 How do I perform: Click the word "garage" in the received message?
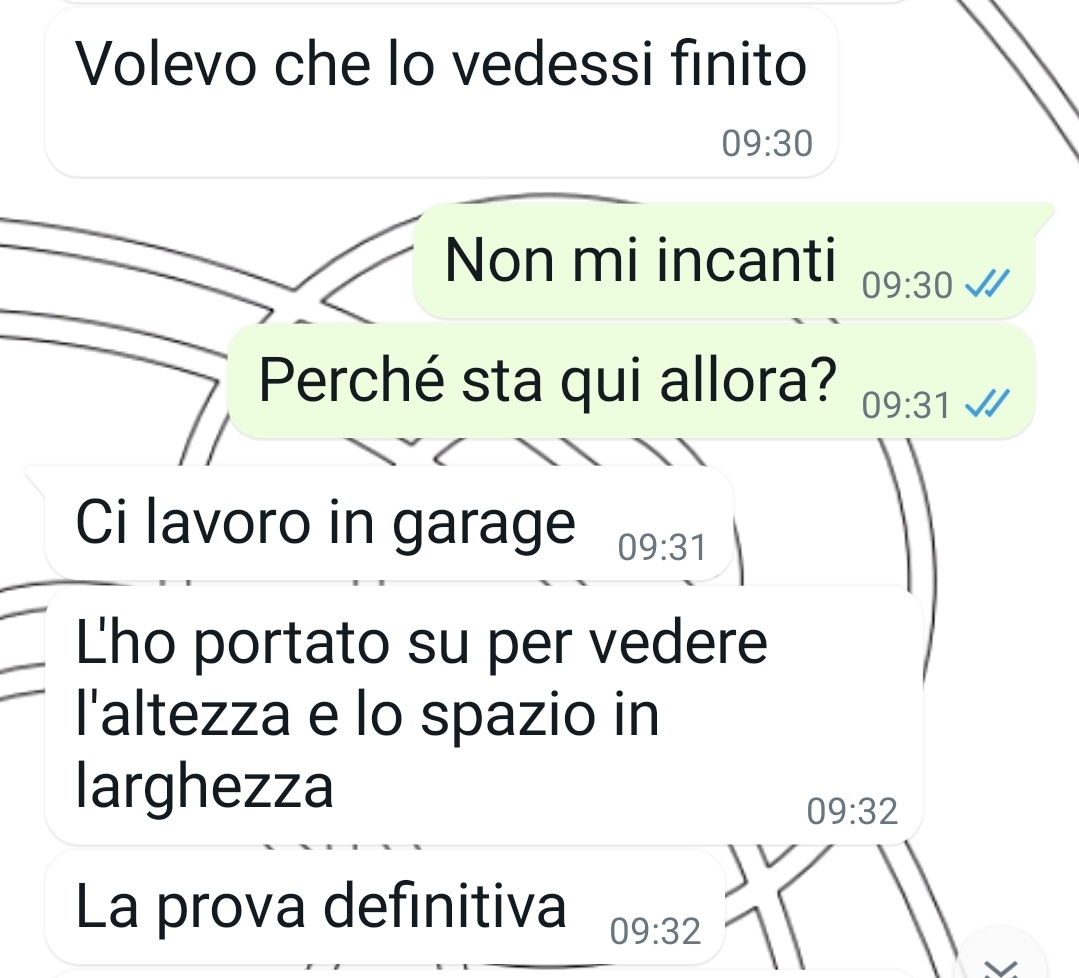(484, 524)
